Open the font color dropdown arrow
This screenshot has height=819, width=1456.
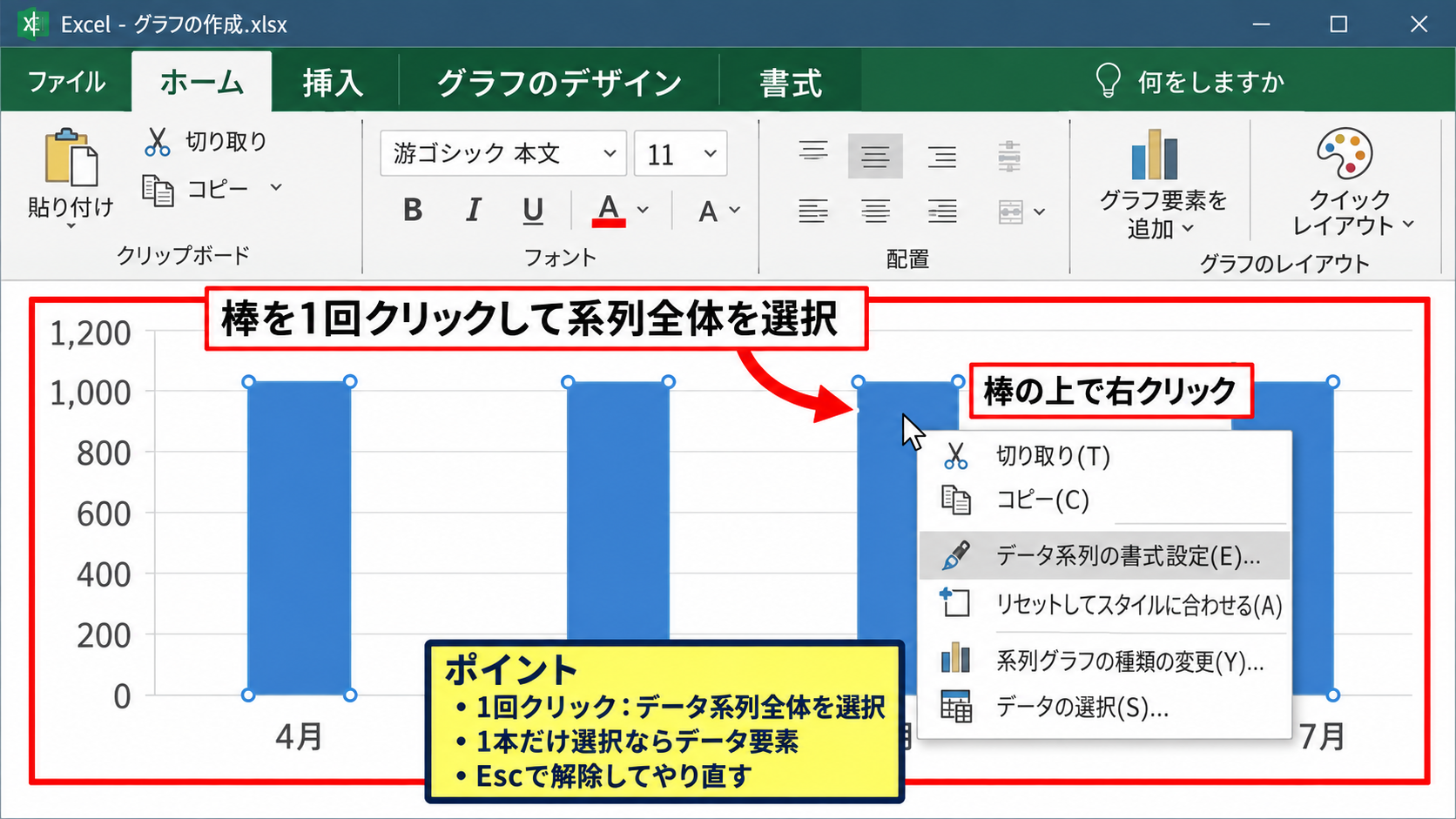pos(644,210)
